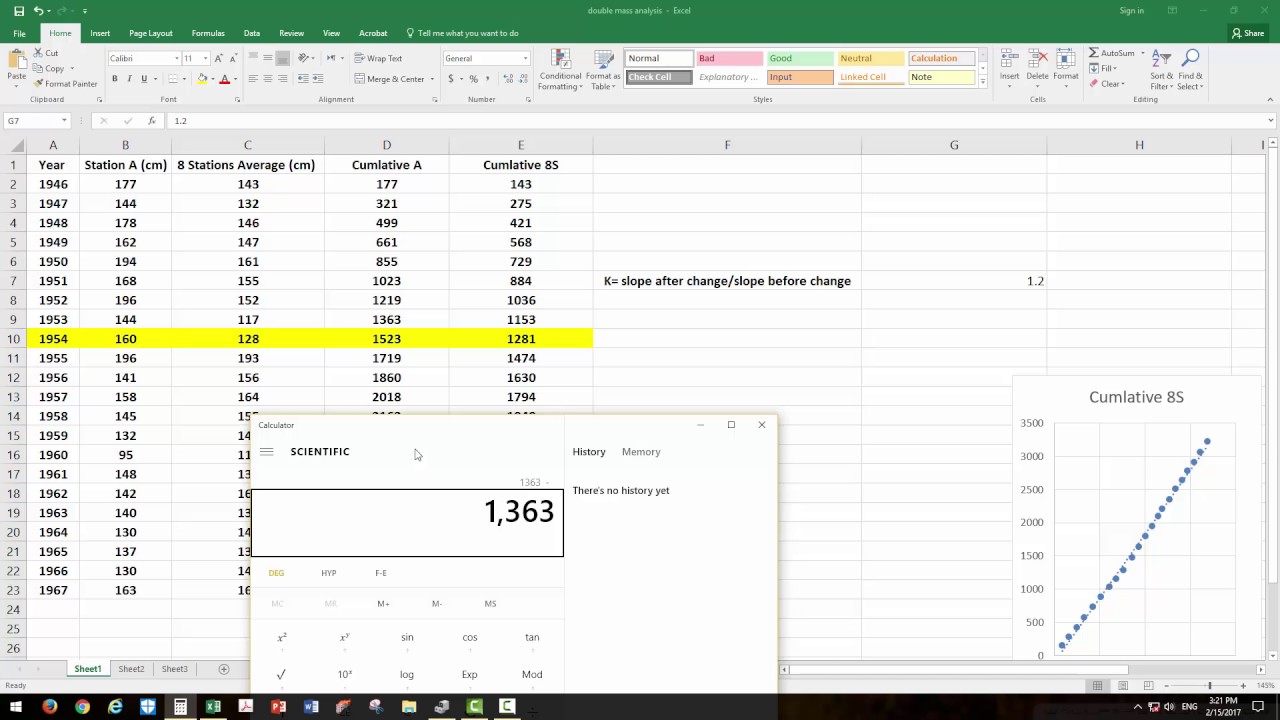Screen dimensions: 1280x720
Task: Switch to the Page Layout tab
Action: [x=151, y=33]
